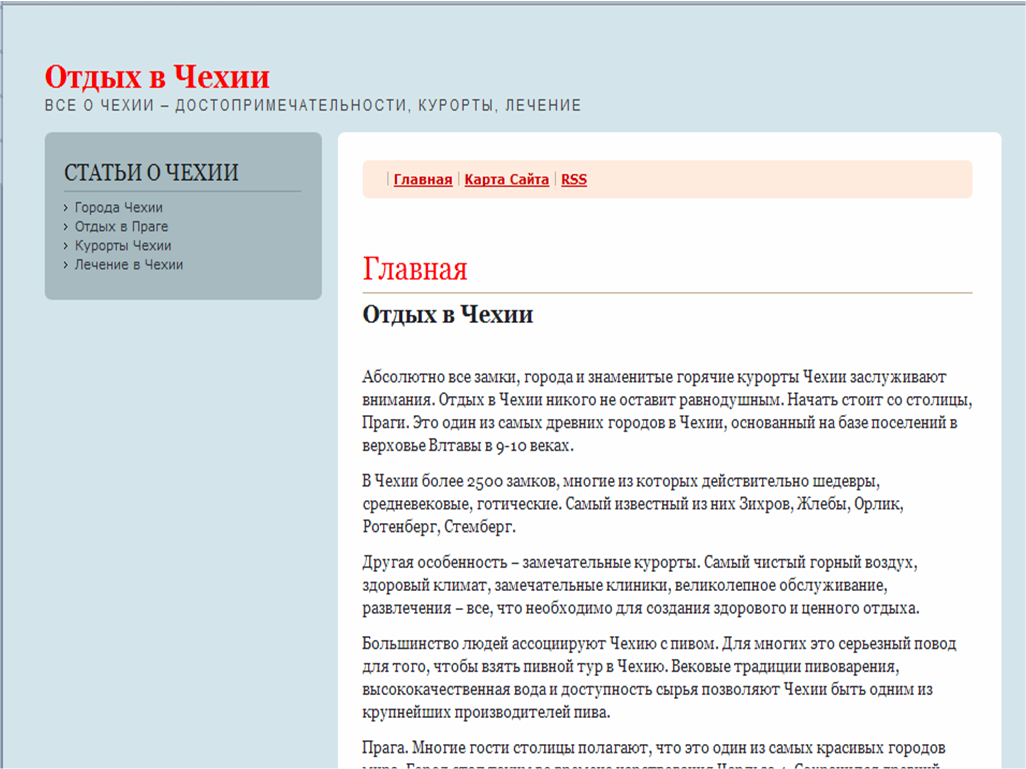
Task: Open the Карта Сайта page
Action: click(x=506, y=180)
